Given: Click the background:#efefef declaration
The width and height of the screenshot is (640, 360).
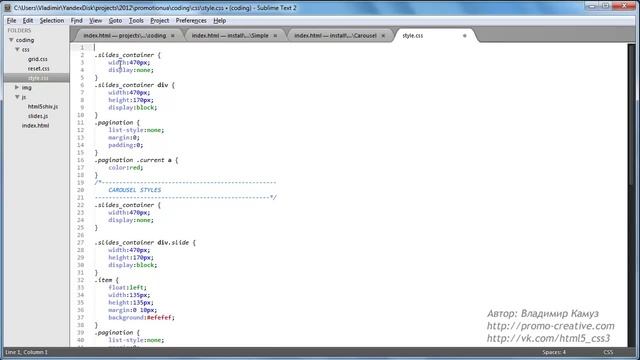Looking at the screenshot, I should coord(141,318).
